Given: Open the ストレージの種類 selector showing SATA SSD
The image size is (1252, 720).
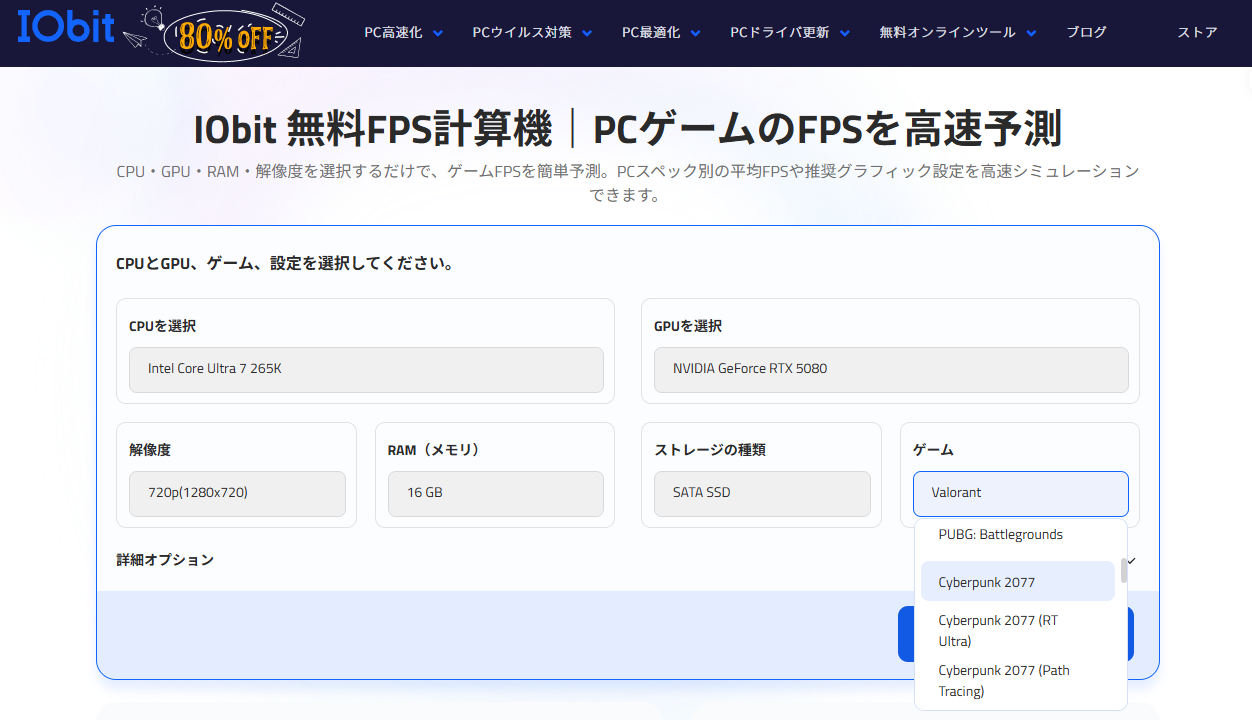Looking at the screenshot, I should tap(762, 493).
